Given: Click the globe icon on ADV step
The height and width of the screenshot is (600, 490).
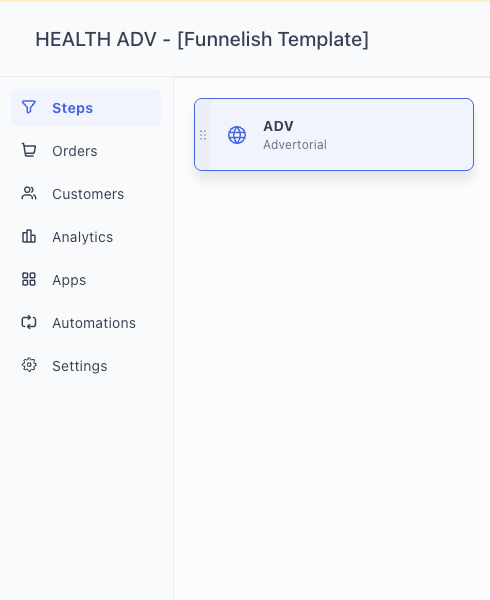Looking at the screenshot, I should pyautogui.click(x=237, y=135).
